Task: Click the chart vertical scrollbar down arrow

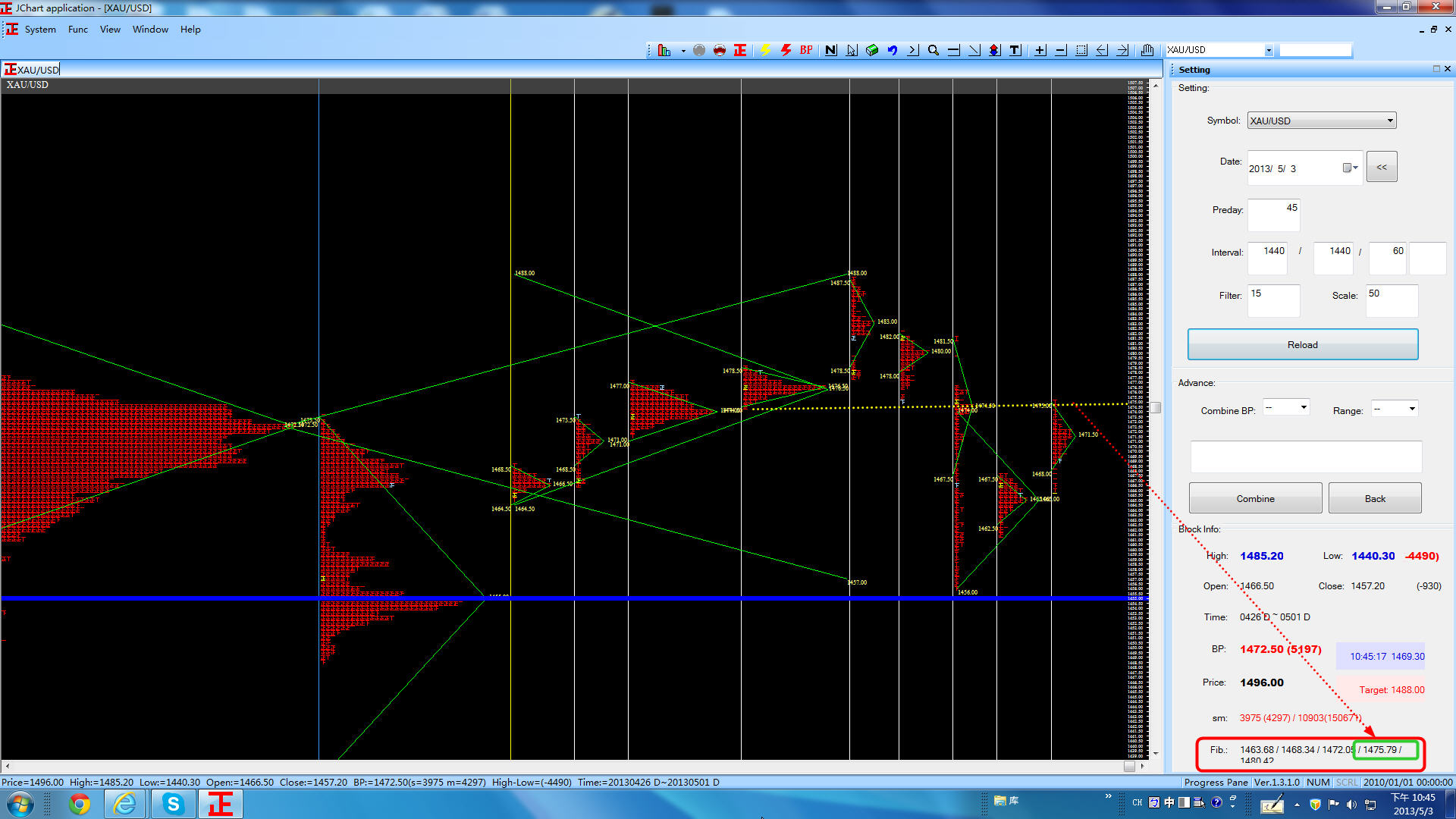Action: coord(1156,753)
